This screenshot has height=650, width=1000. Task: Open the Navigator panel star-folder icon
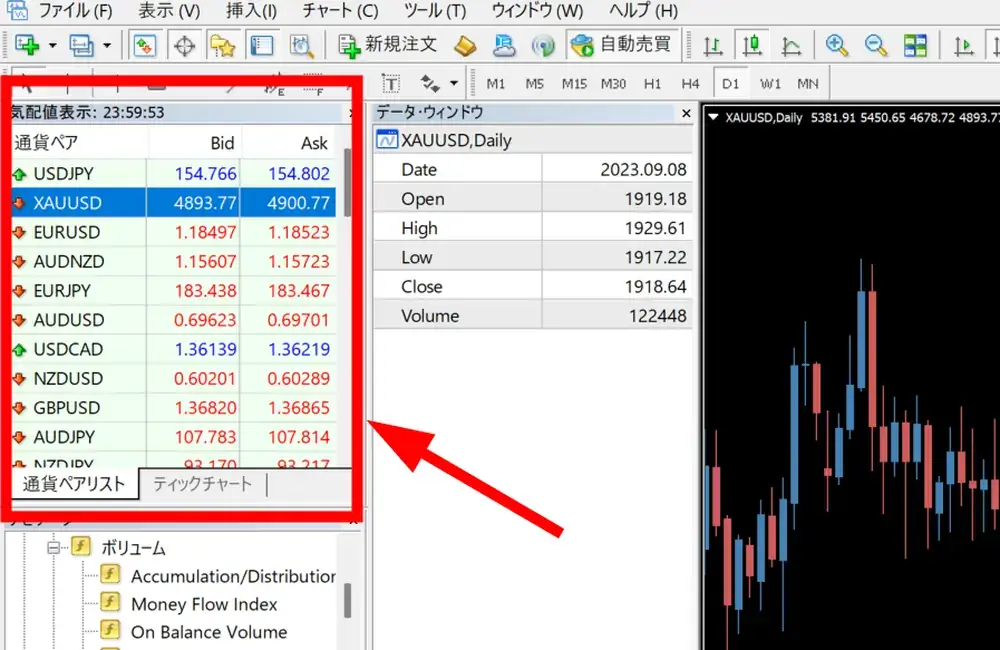click(222, 45)
